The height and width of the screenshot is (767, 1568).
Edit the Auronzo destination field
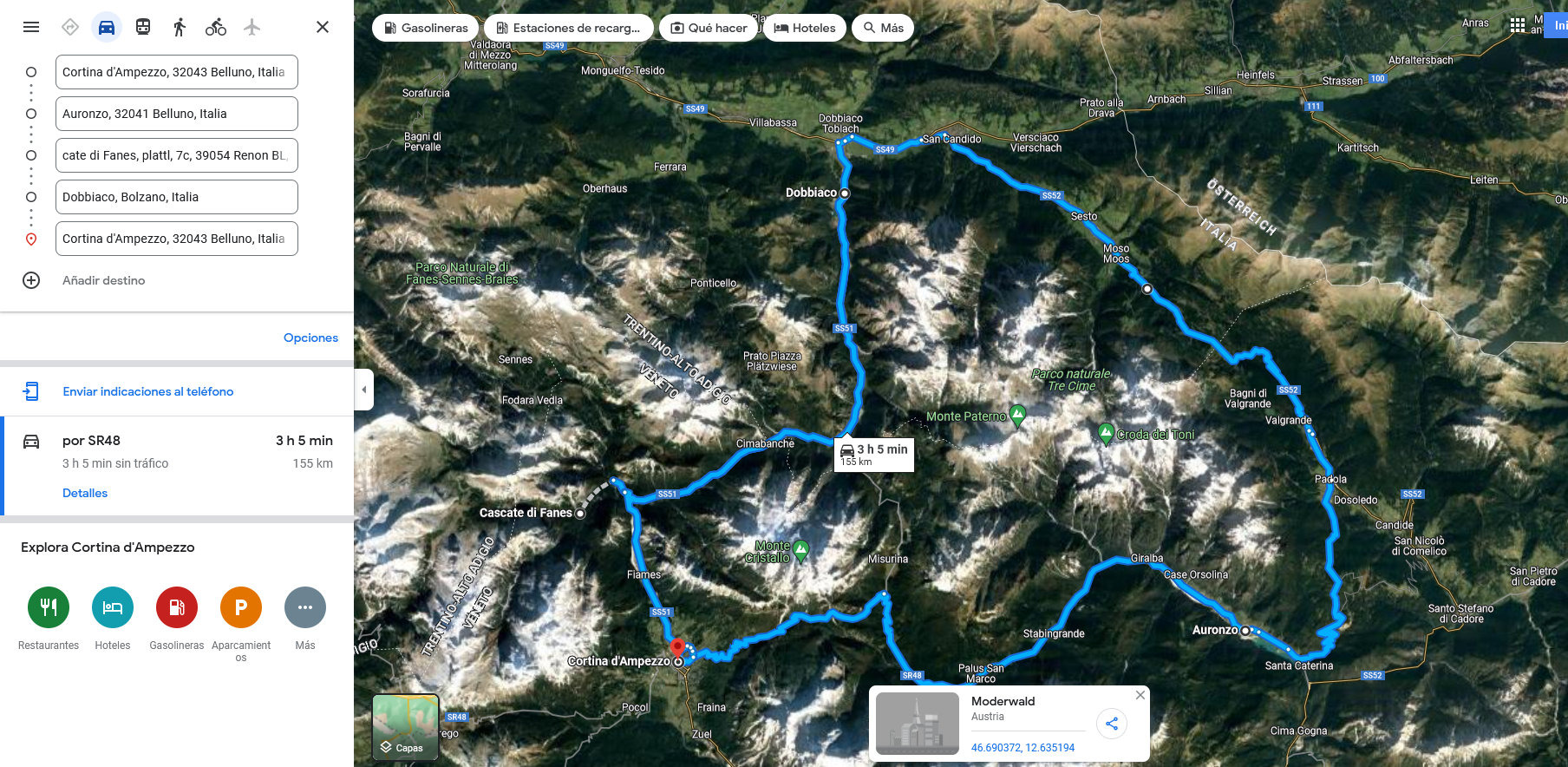tap(177, 114)
